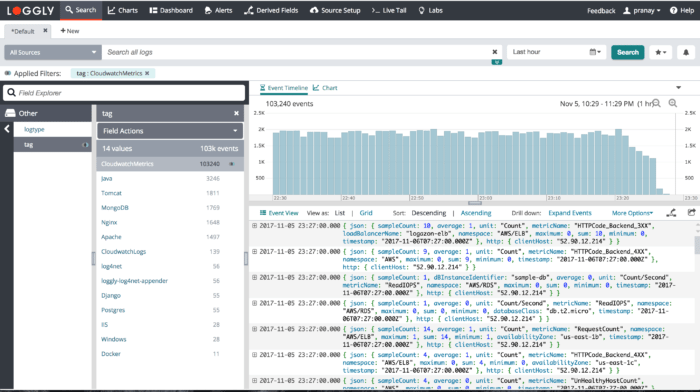Open Derived Fields page
The height and width of the screenshot is (392, 700).
(x=271, y=10)
